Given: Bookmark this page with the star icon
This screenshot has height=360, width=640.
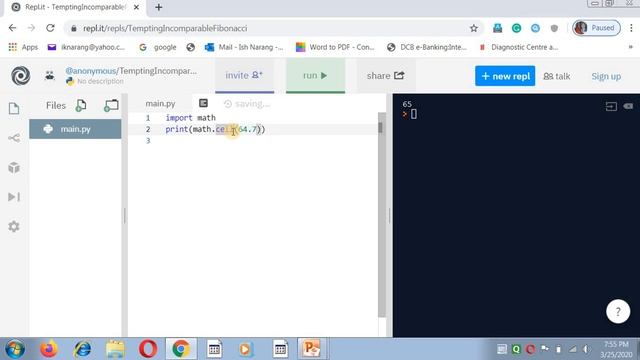Looking at the screenshot, I should (x=473, y=28).
